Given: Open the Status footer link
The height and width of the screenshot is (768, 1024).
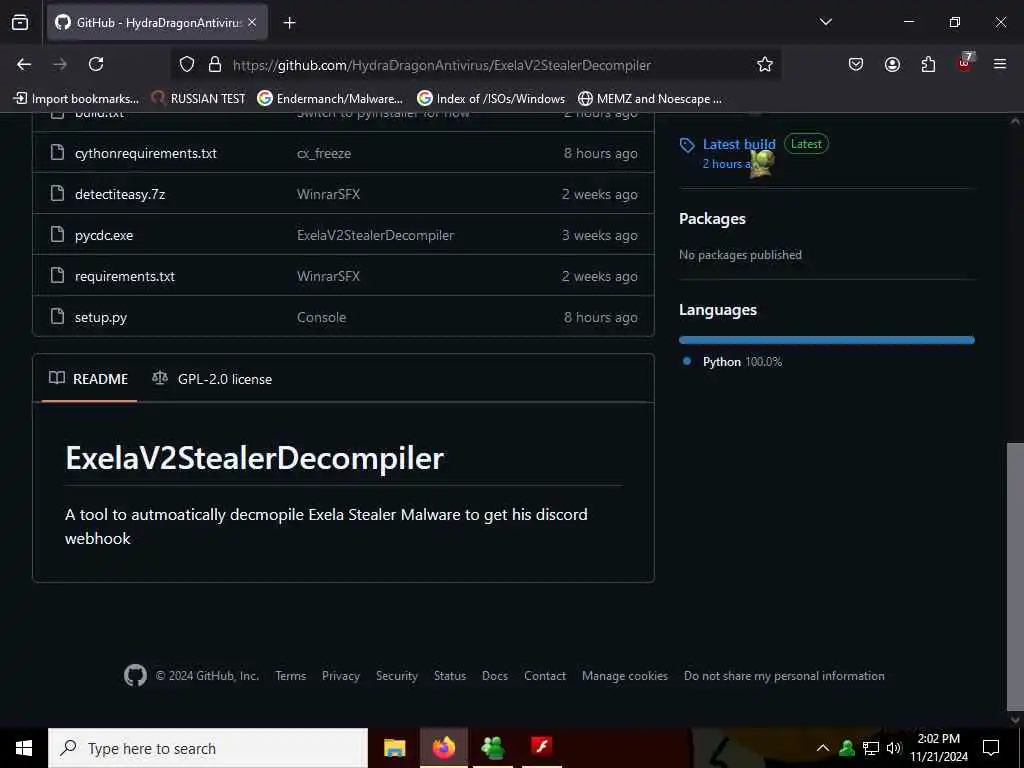Looking at the screenshot, I should pyautogui.click(x=450, y=676).
